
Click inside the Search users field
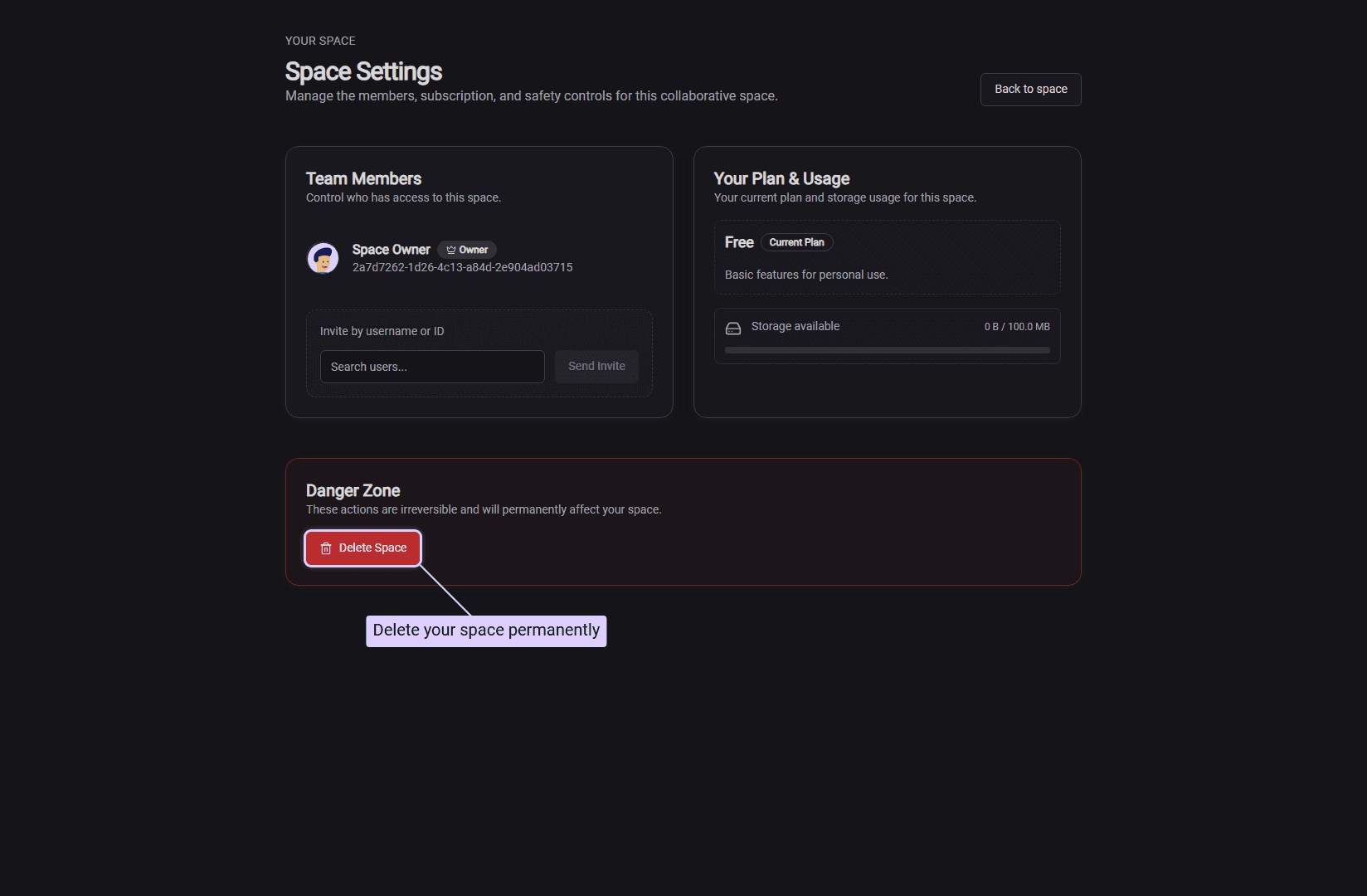tap(431, 366)
